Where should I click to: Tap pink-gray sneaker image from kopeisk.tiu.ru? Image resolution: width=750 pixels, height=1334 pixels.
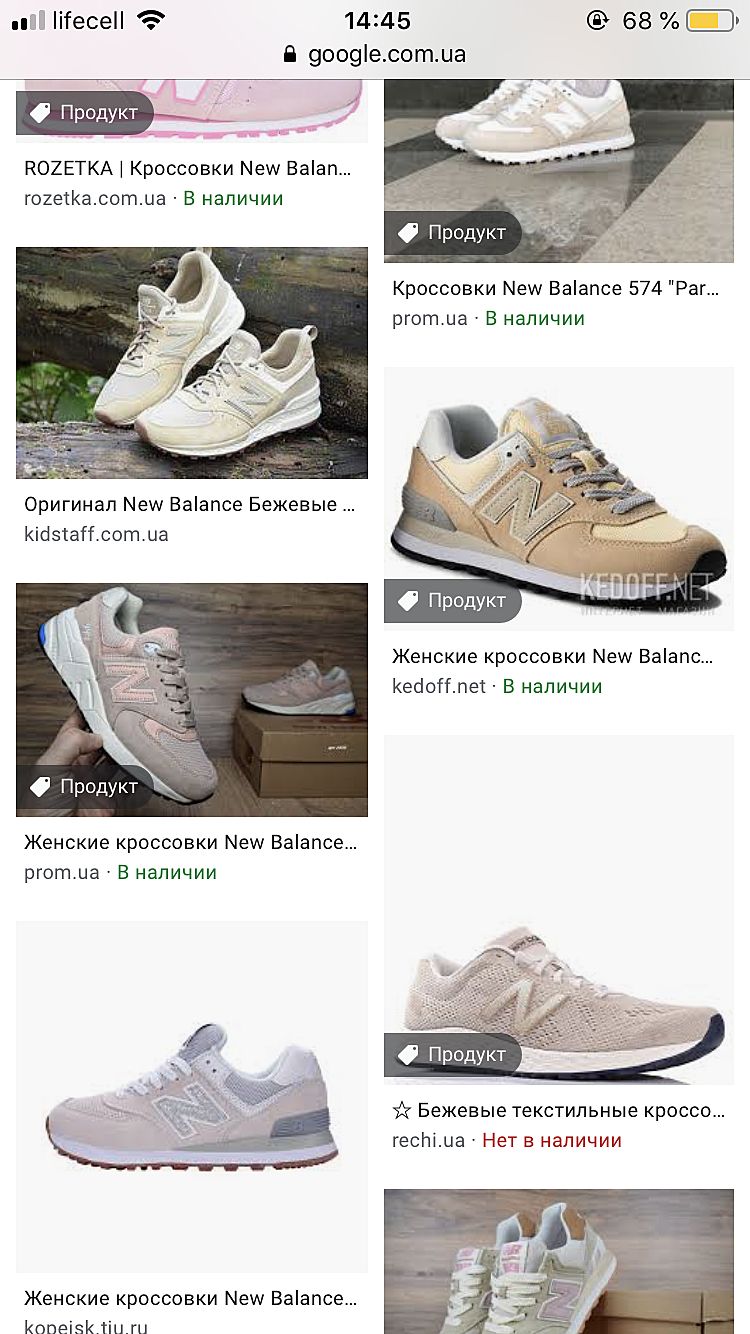(192, 1097)
